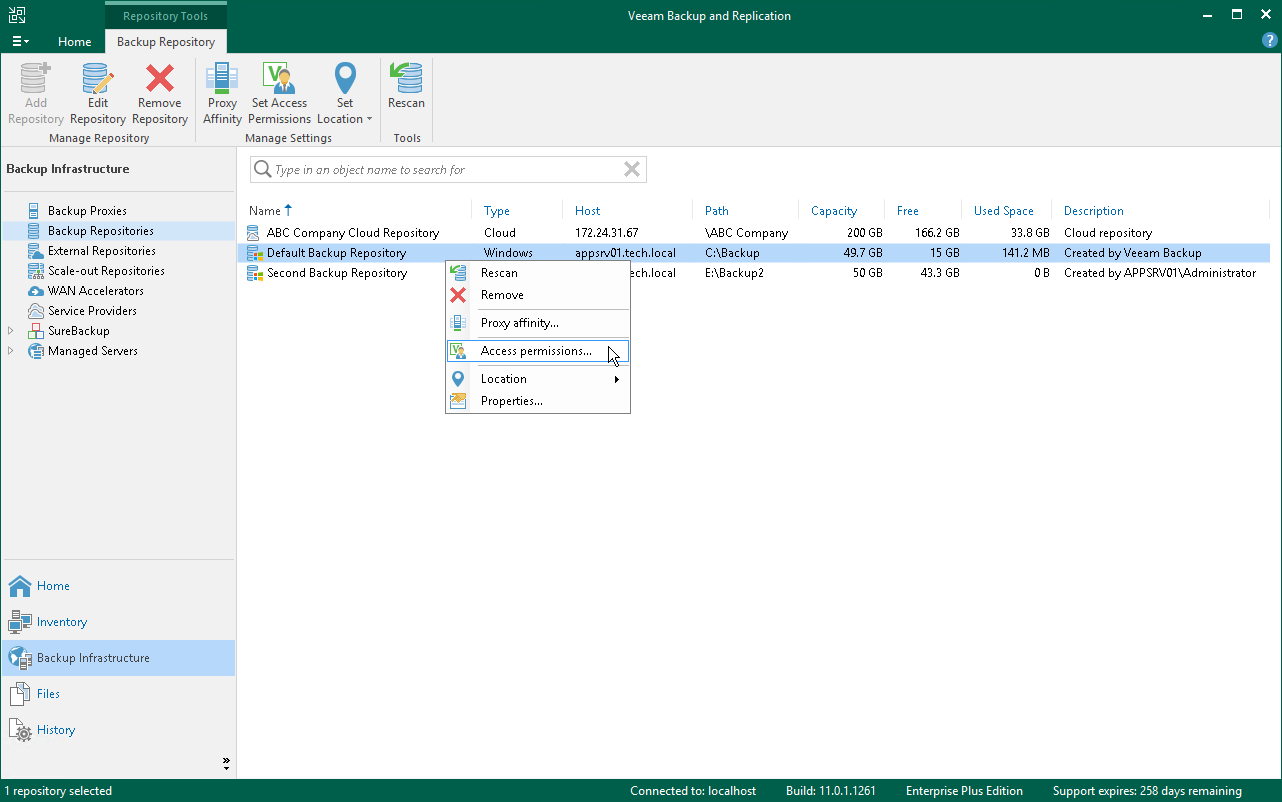Click Set Access Permissions ribbon icon
Viewport: 1282px width, 802px height.
(279, 78)
